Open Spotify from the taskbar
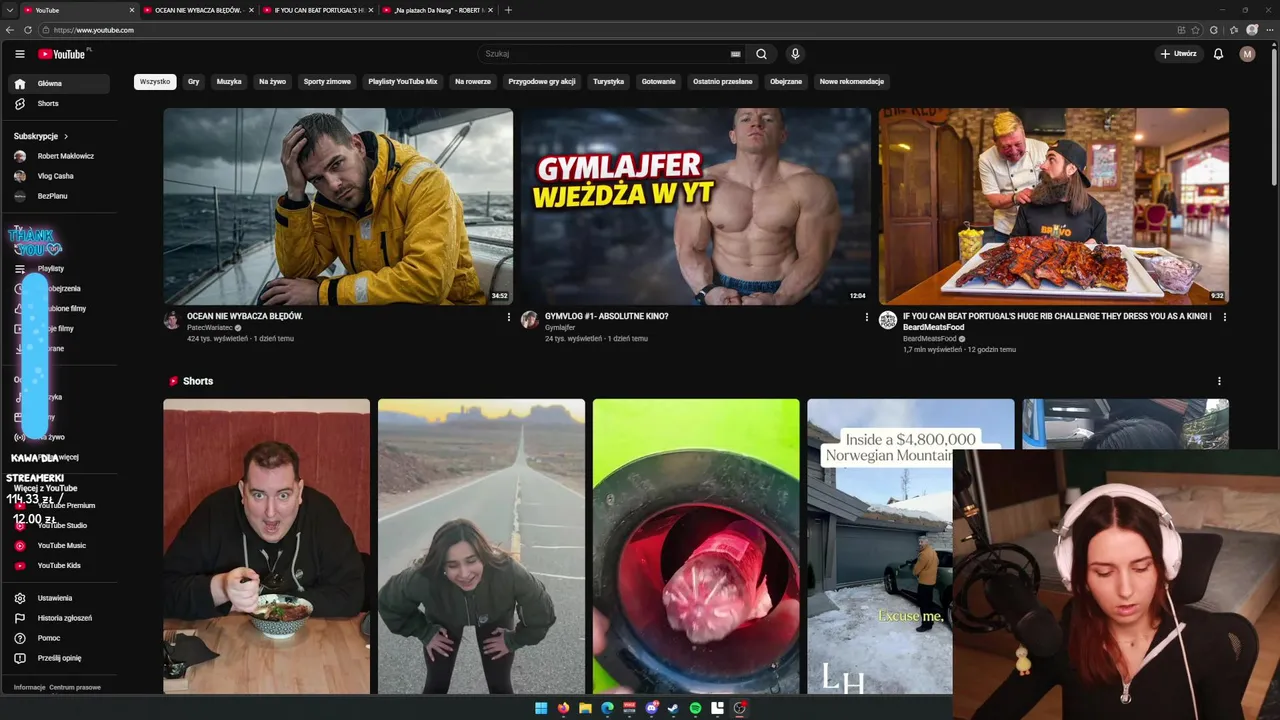The height and width of the screenshot is (720, 1280). pos(695,708)
